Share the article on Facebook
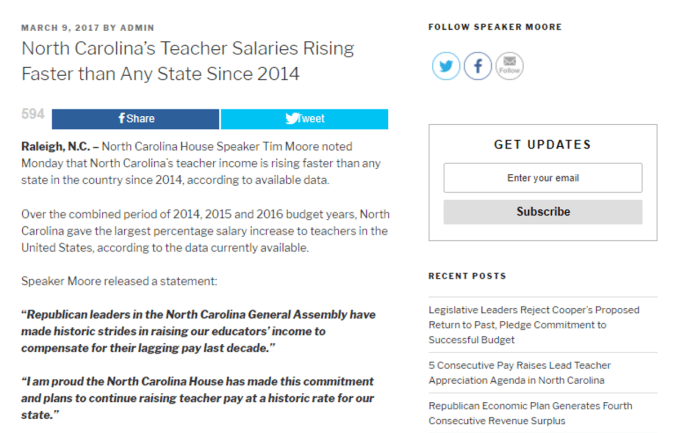Viewport: 676px width, 433px height. coord(136,118)
